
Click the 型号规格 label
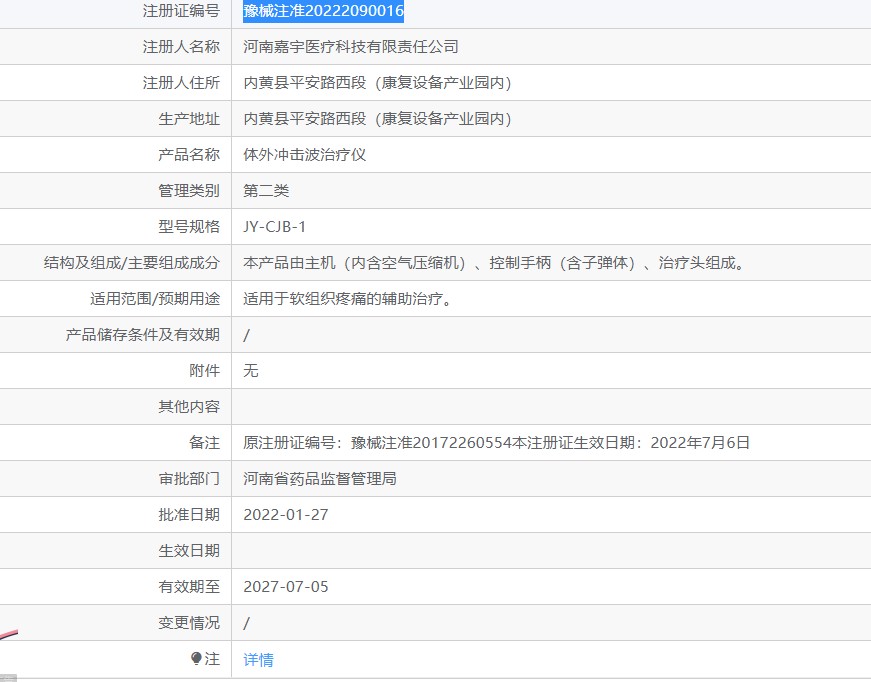pyautogui.click(x=189, y=227)
